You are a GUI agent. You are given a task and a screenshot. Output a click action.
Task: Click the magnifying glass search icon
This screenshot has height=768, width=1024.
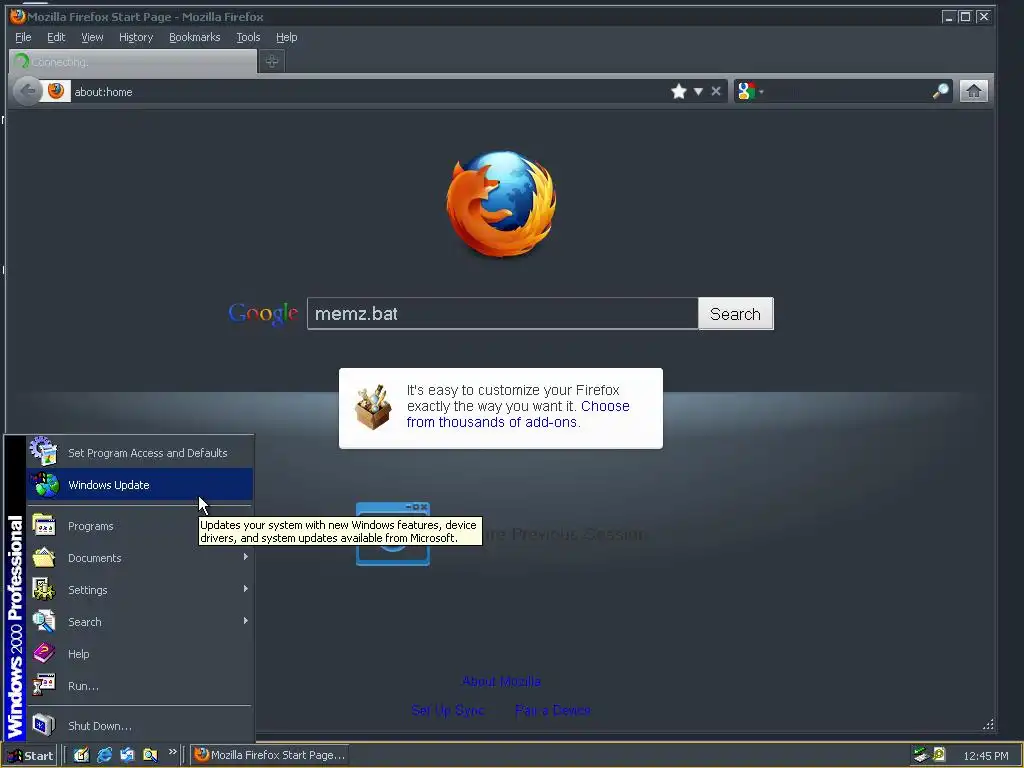[940, 91]
